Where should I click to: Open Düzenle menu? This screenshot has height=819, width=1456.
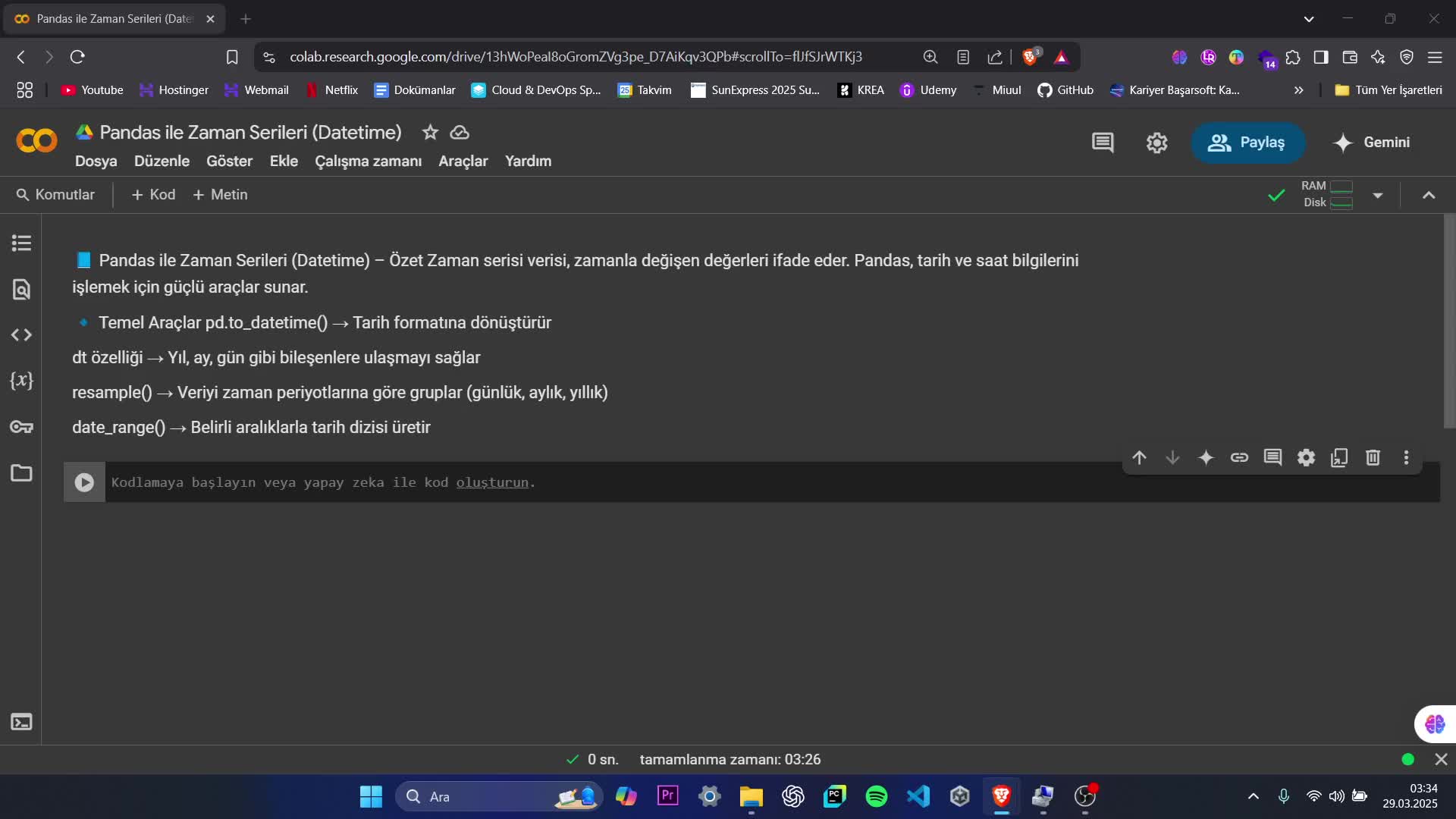point(162,161)
